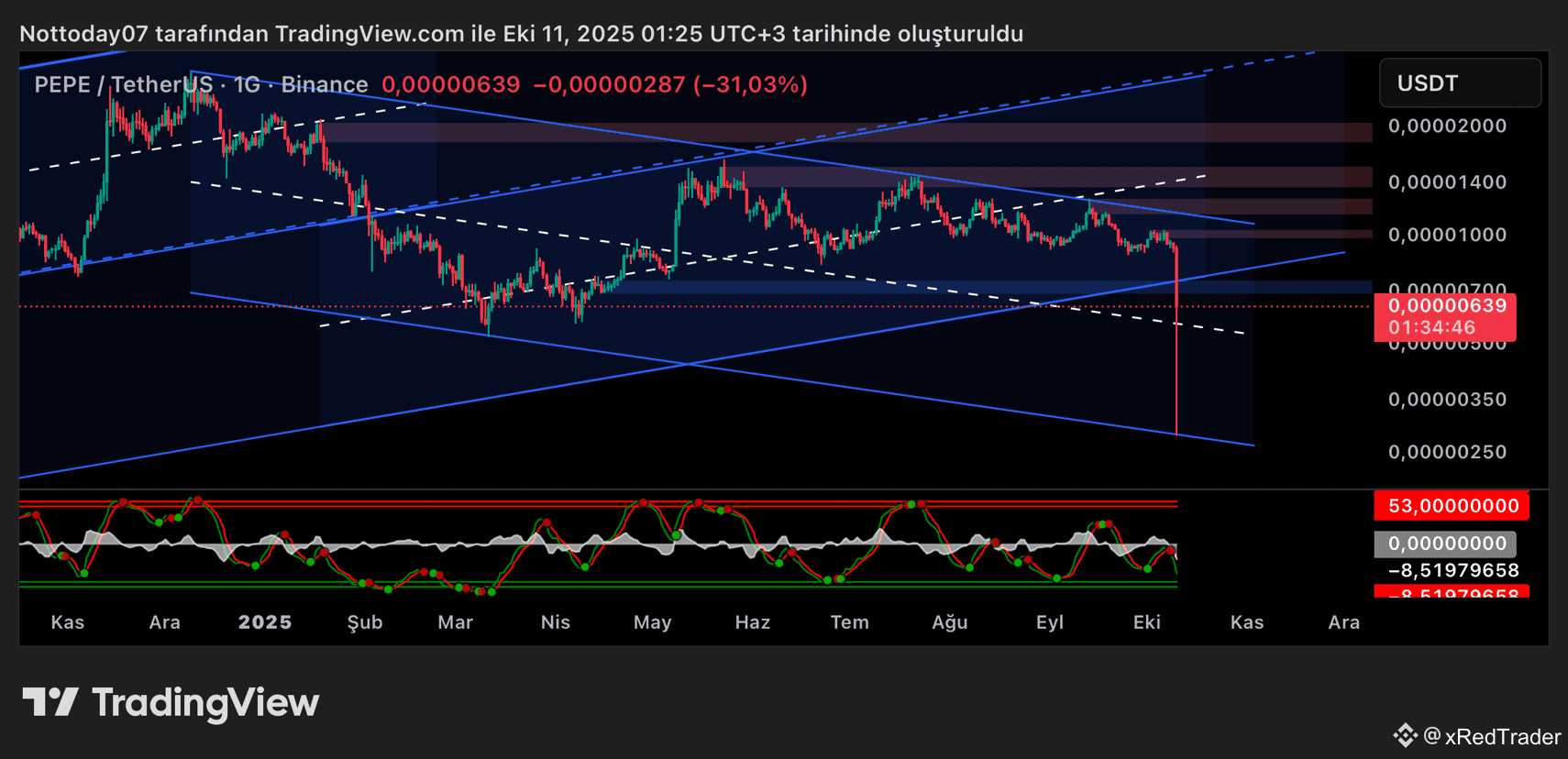This screenshot has width=1568, height=759.
Task: Click the Tem month label
Action: tap(850, 622)
